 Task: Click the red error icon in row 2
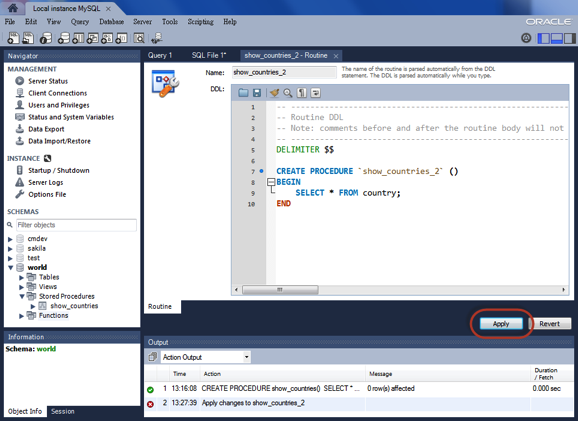click(x=150, y=404)
